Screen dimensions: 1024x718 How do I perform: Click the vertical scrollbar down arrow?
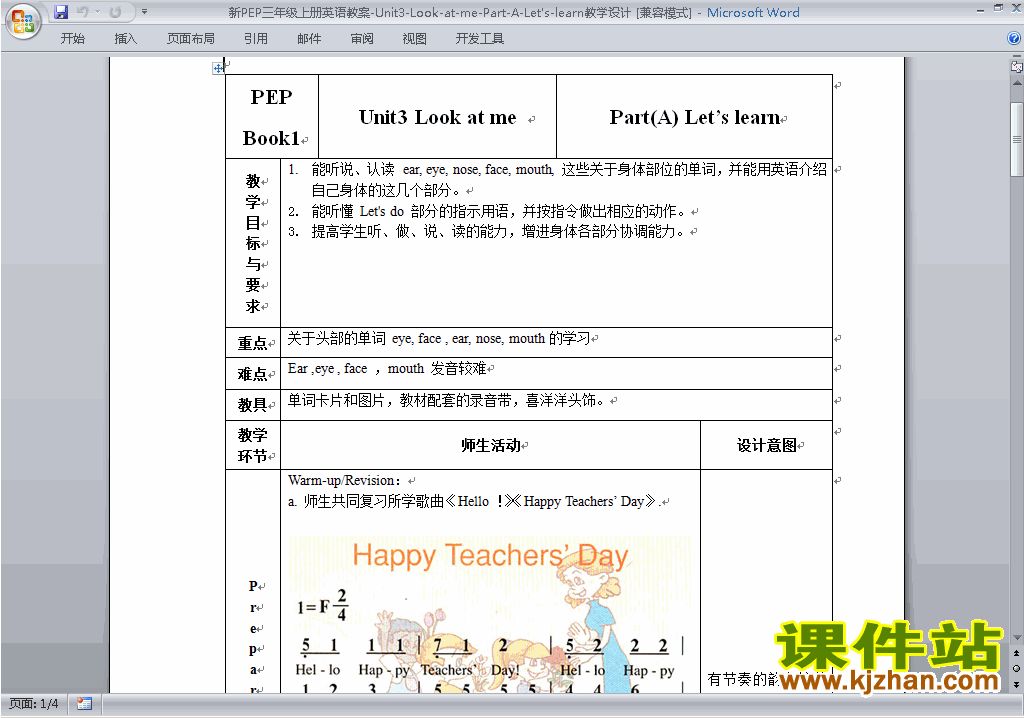[x=1016, y=638]
